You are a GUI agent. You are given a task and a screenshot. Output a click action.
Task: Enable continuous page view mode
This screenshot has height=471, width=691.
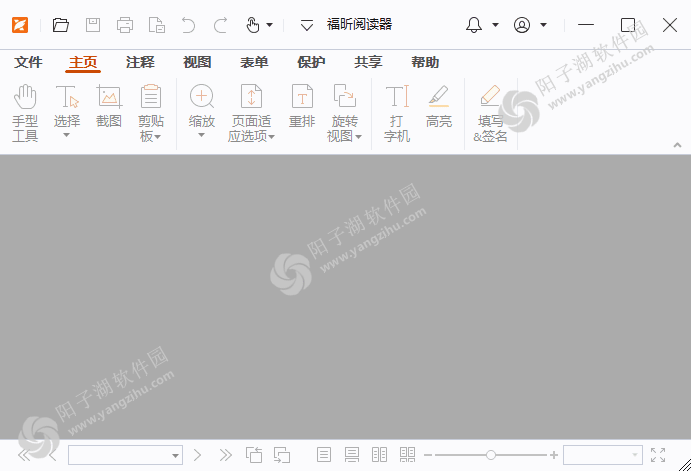(352, 455)
